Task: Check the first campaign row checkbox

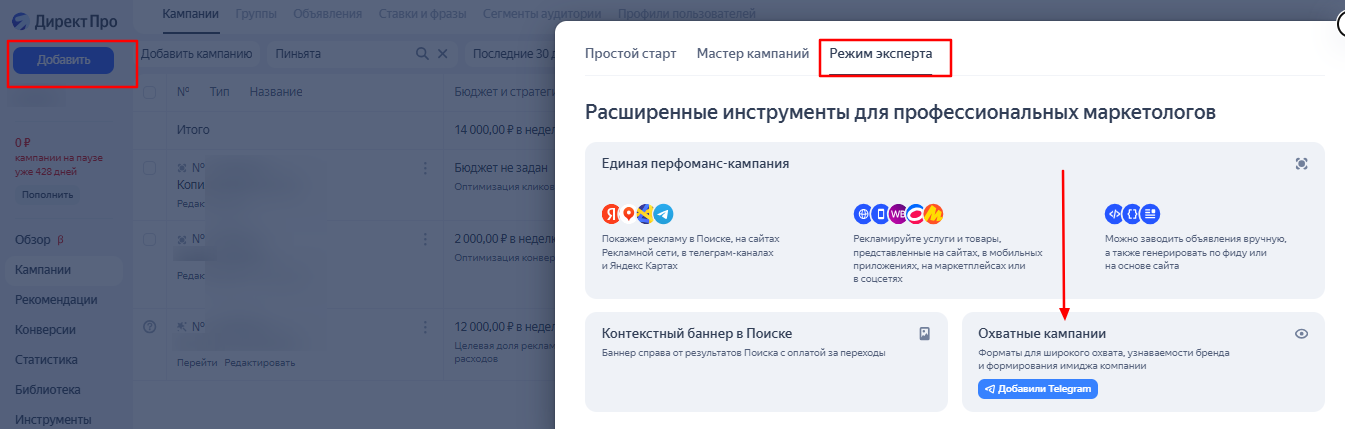Action: tap(149, 168)
